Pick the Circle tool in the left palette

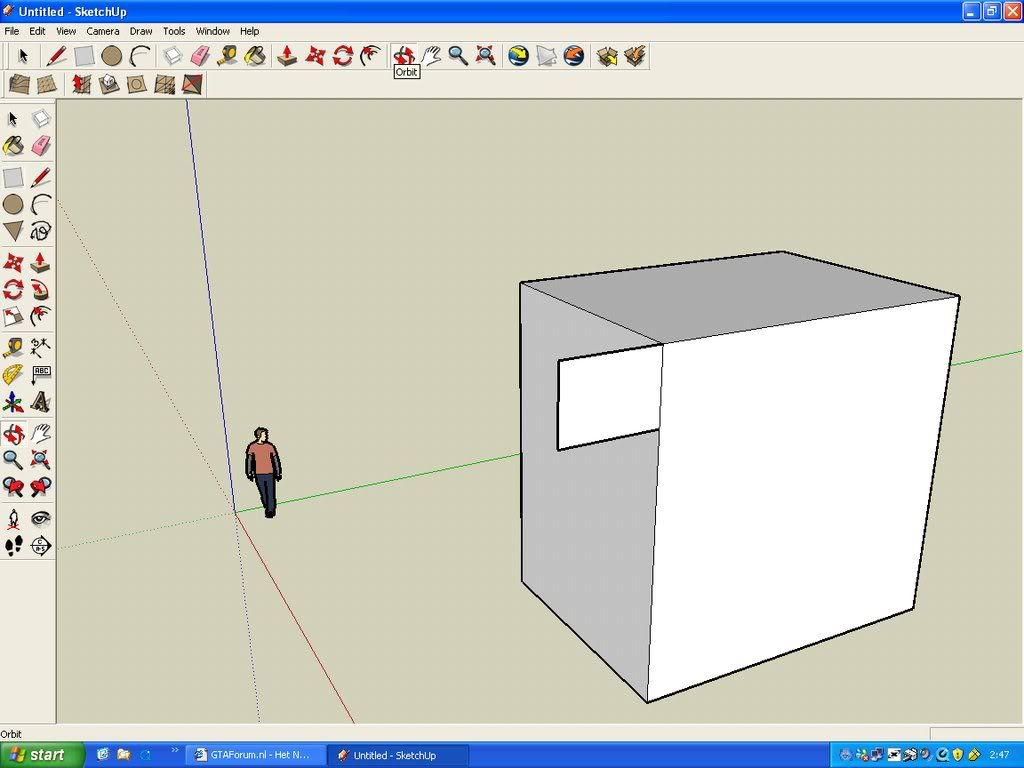[13, 204]
